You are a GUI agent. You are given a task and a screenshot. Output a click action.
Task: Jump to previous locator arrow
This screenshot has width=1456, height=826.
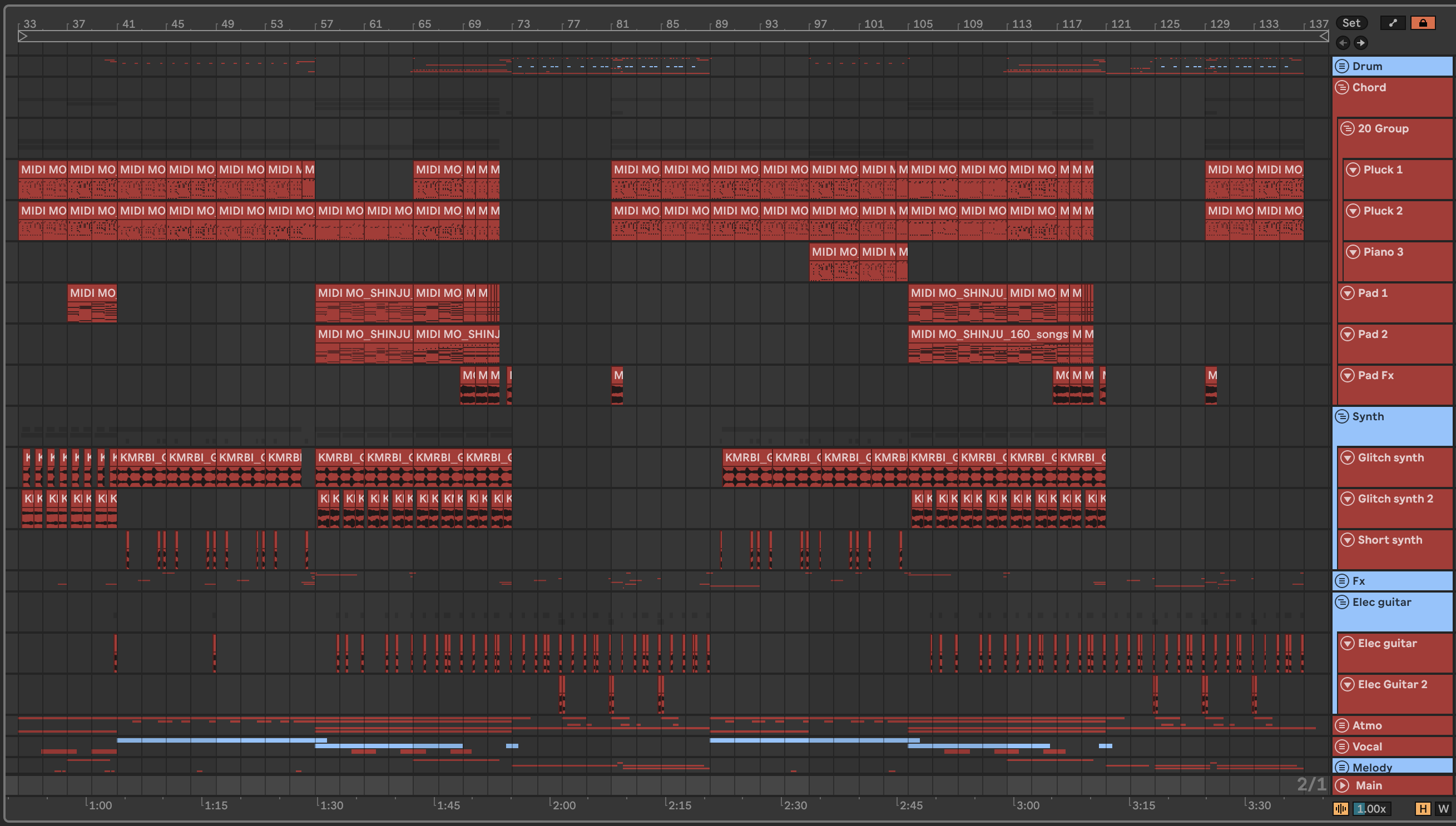(x=1343, y=43)
